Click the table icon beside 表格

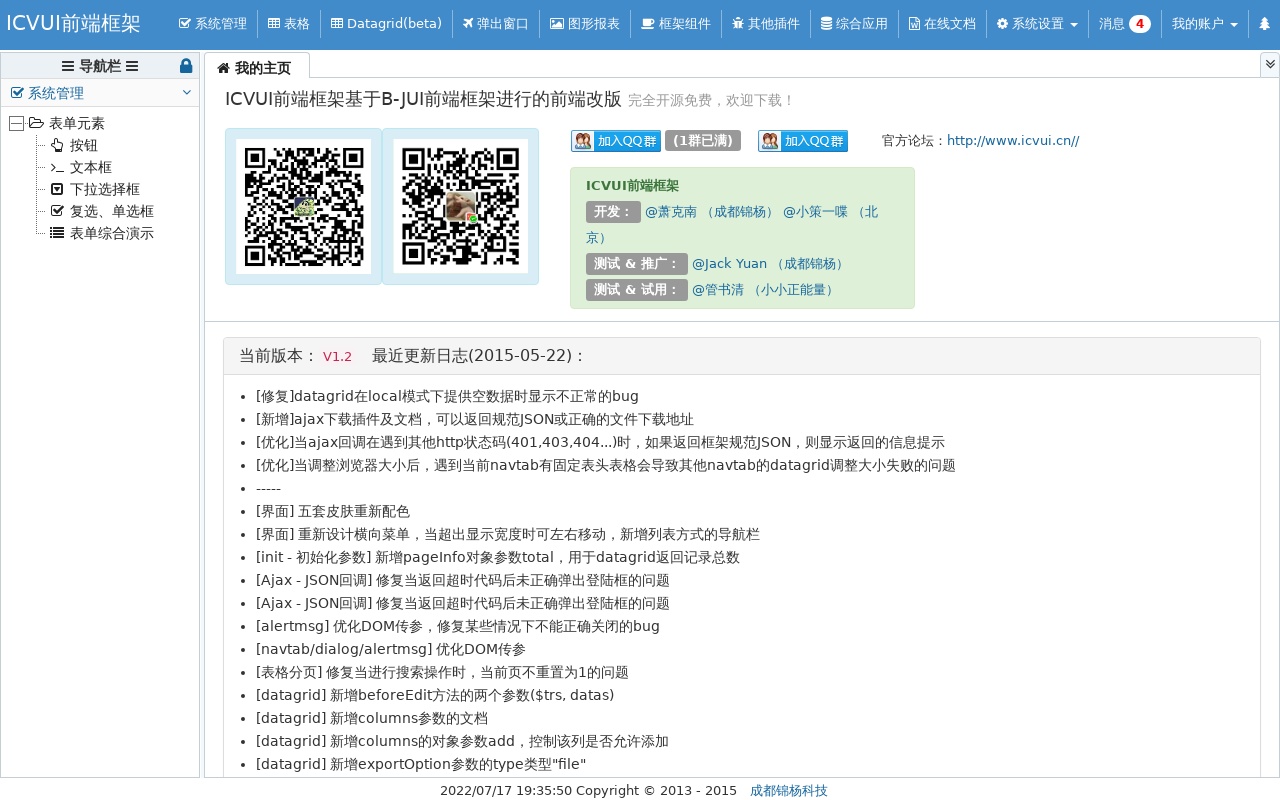coord(274,23)
